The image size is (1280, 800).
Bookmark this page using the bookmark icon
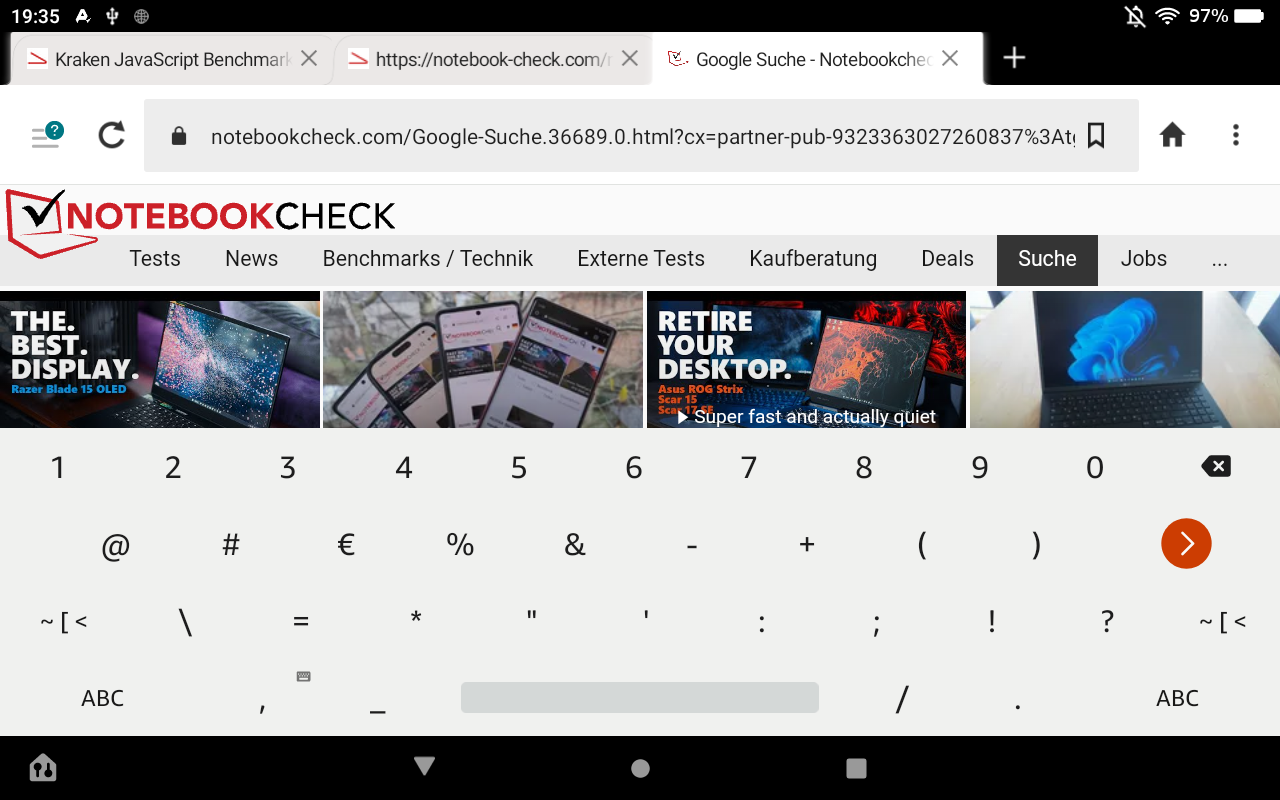click(1096, 135)
